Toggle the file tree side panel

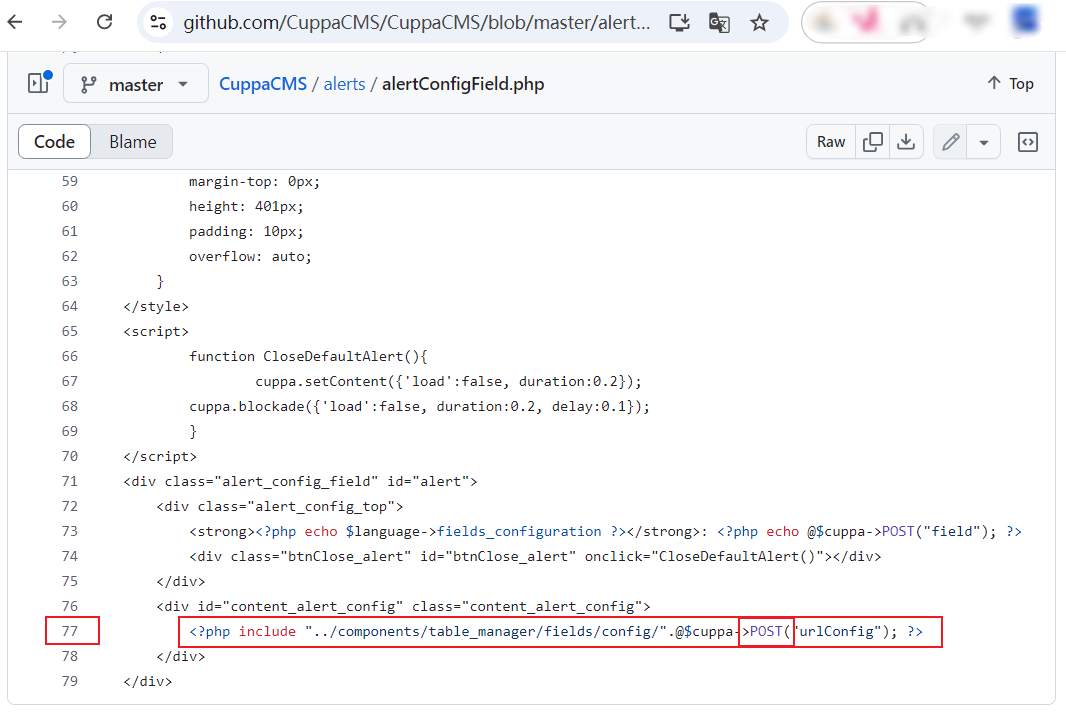[x=39, y=84]
